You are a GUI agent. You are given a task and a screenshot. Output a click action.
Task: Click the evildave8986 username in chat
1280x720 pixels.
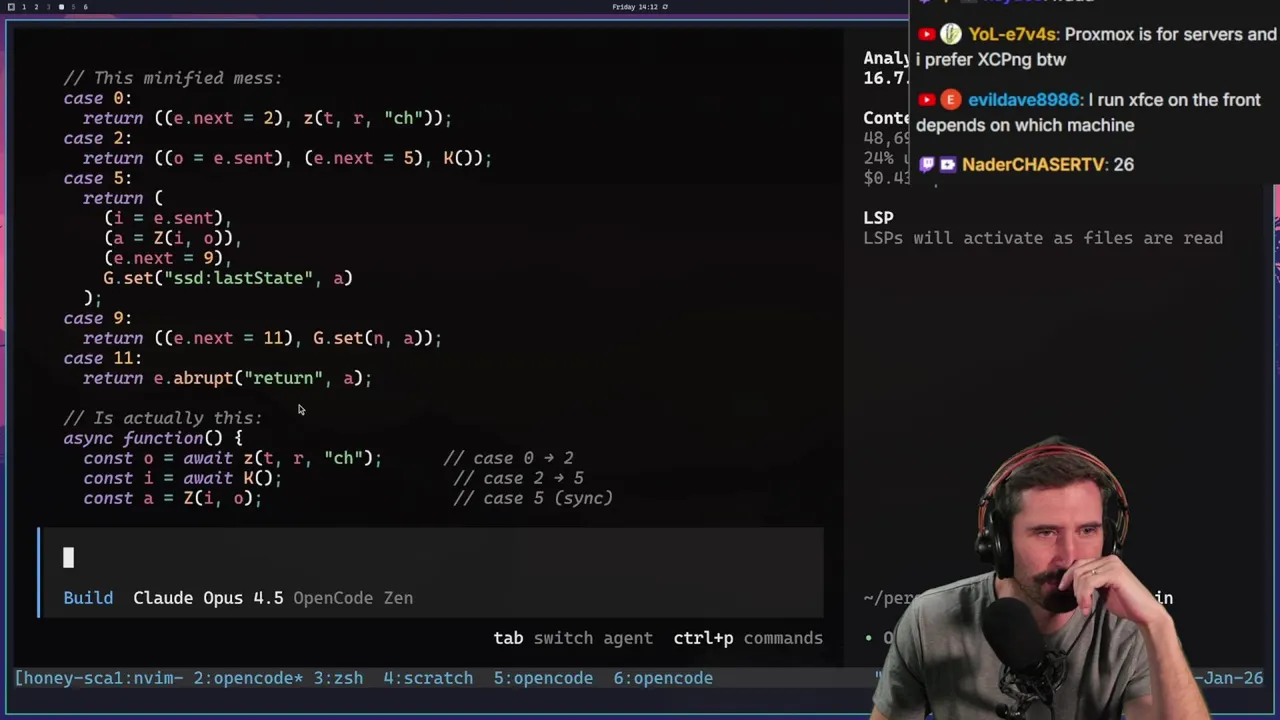[x=1025, y=100]
